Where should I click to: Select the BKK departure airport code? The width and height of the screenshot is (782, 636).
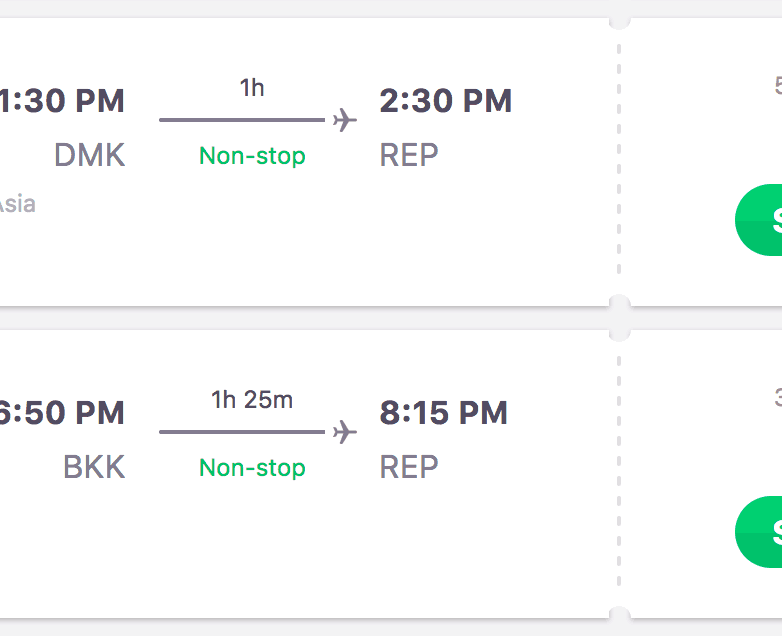click(94, 467)
